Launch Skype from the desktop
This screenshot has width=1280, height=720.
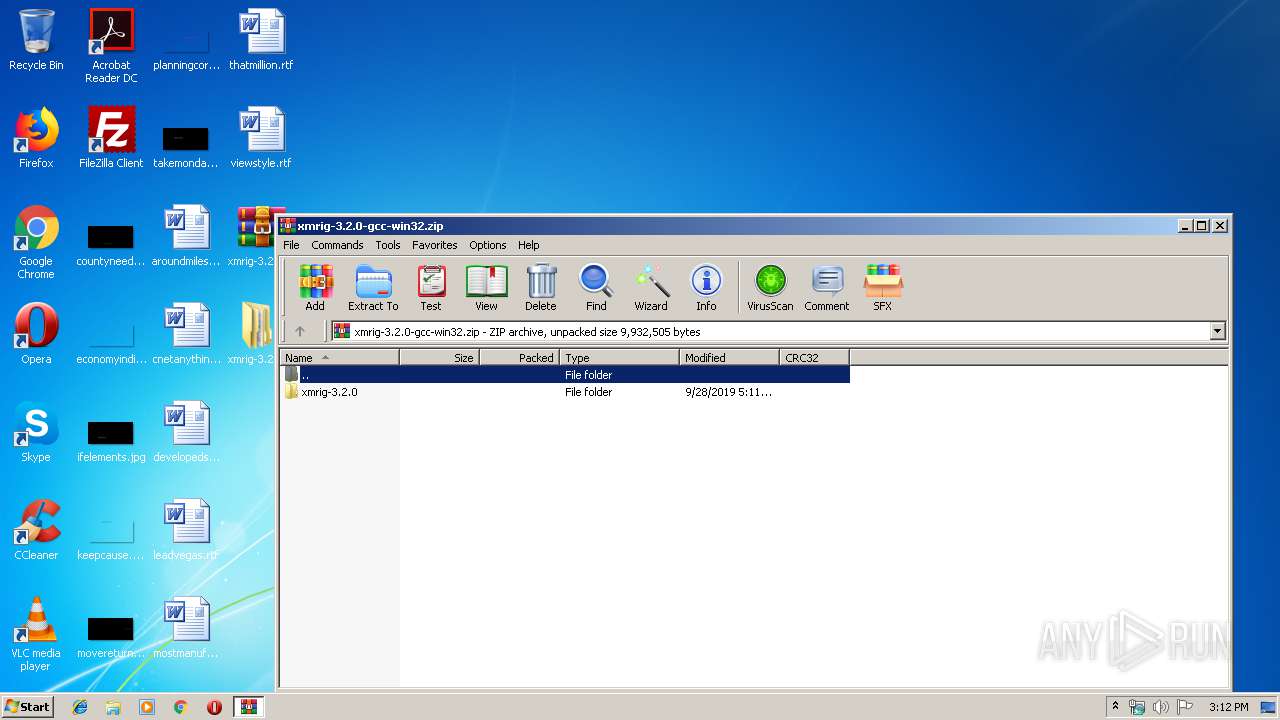36,432
